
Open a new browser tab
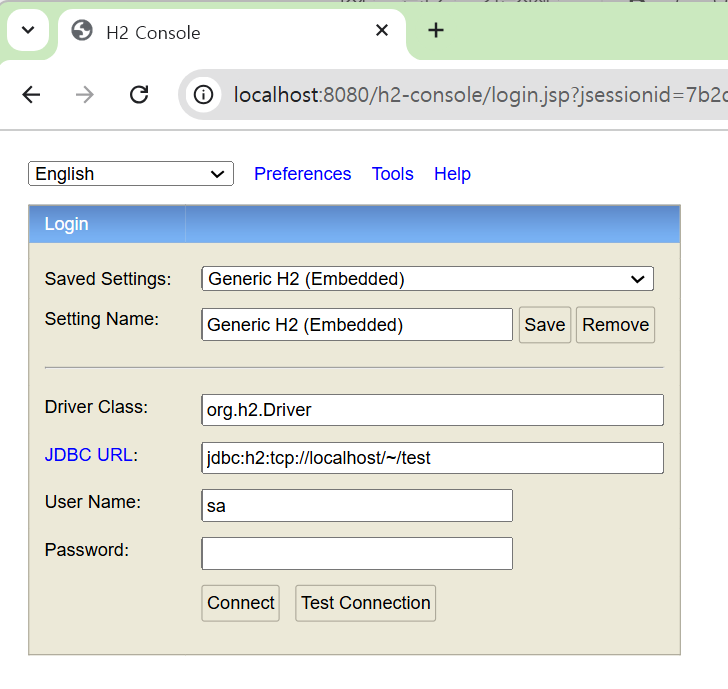pos(436,31)
